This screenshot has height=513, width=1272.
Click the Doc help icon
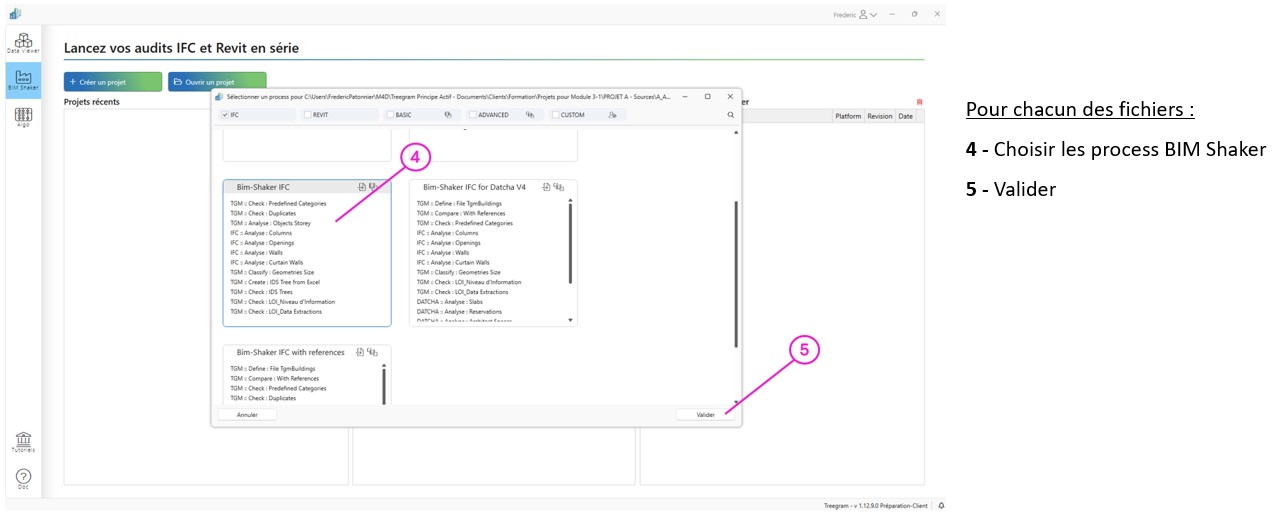coord(23,479)
